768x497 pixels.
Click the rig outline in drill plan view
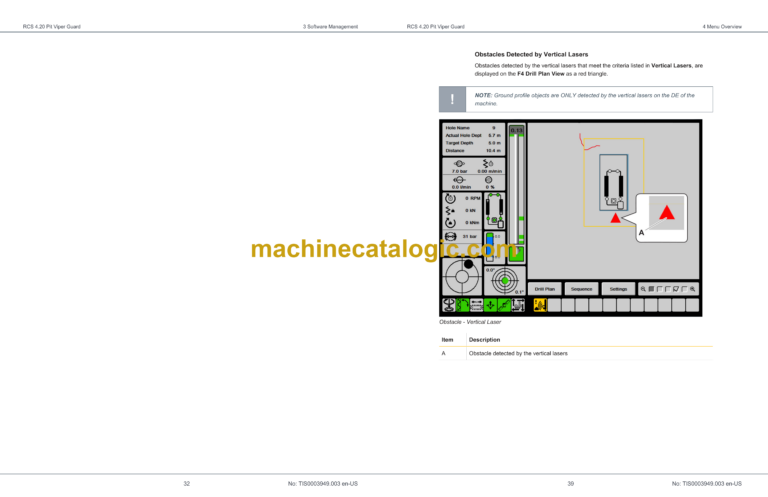[x=614, y=183]
